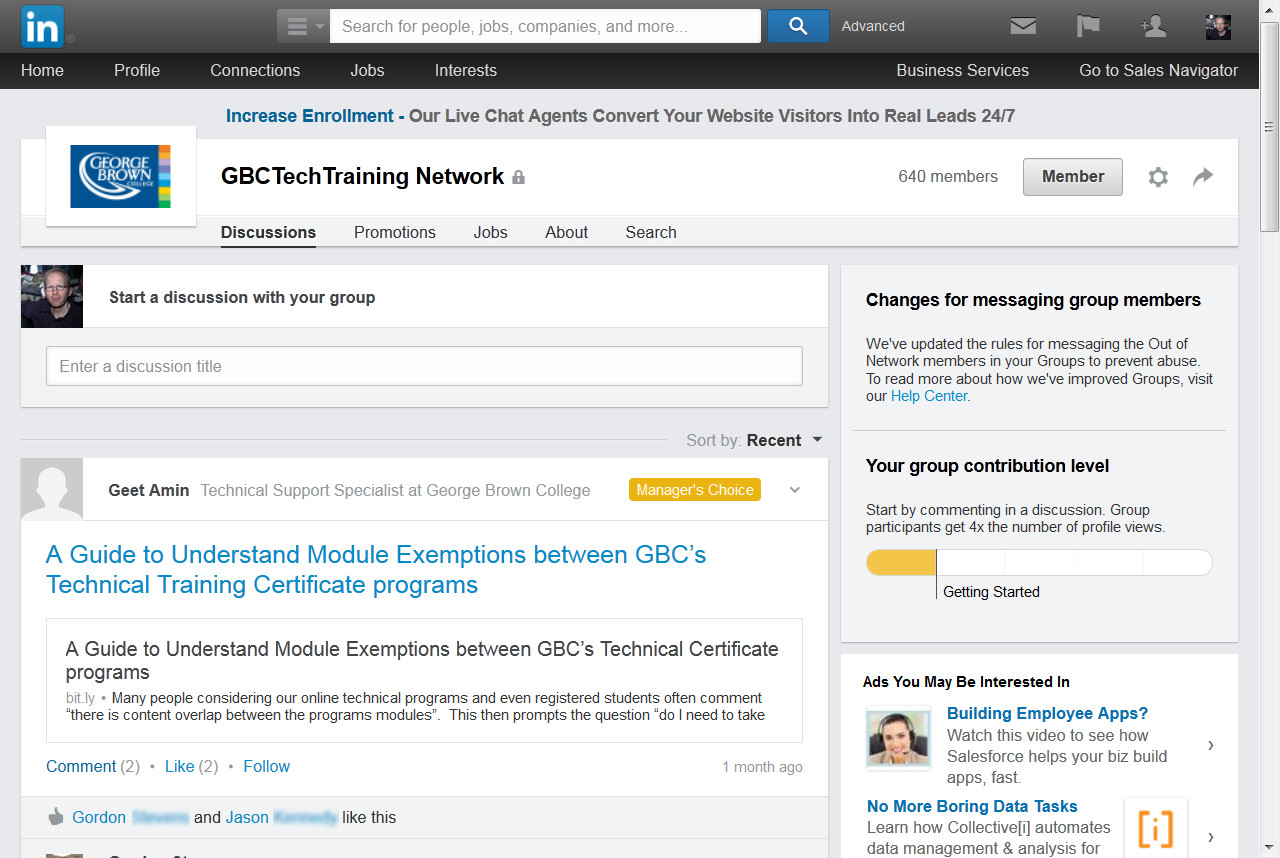Image resolution: width=1280 pixels, height=858 pixels.
Task: Open the search category dropdown
Action: (303, 27)
